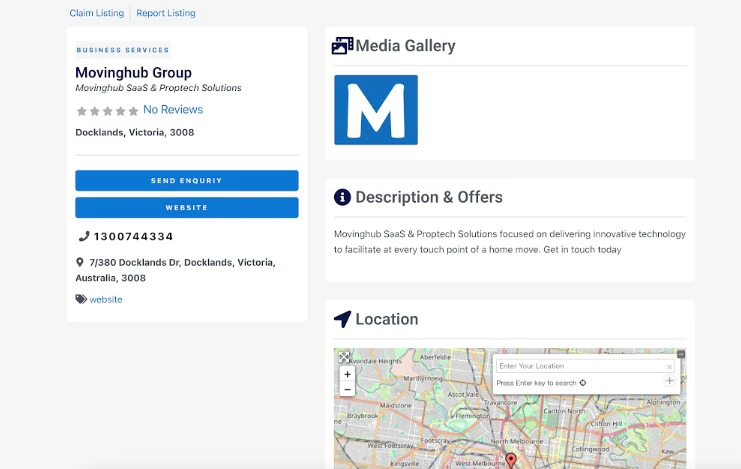Expand the search options plus button
The height and width of the screenshot is (469, 741).
[669, 381]
